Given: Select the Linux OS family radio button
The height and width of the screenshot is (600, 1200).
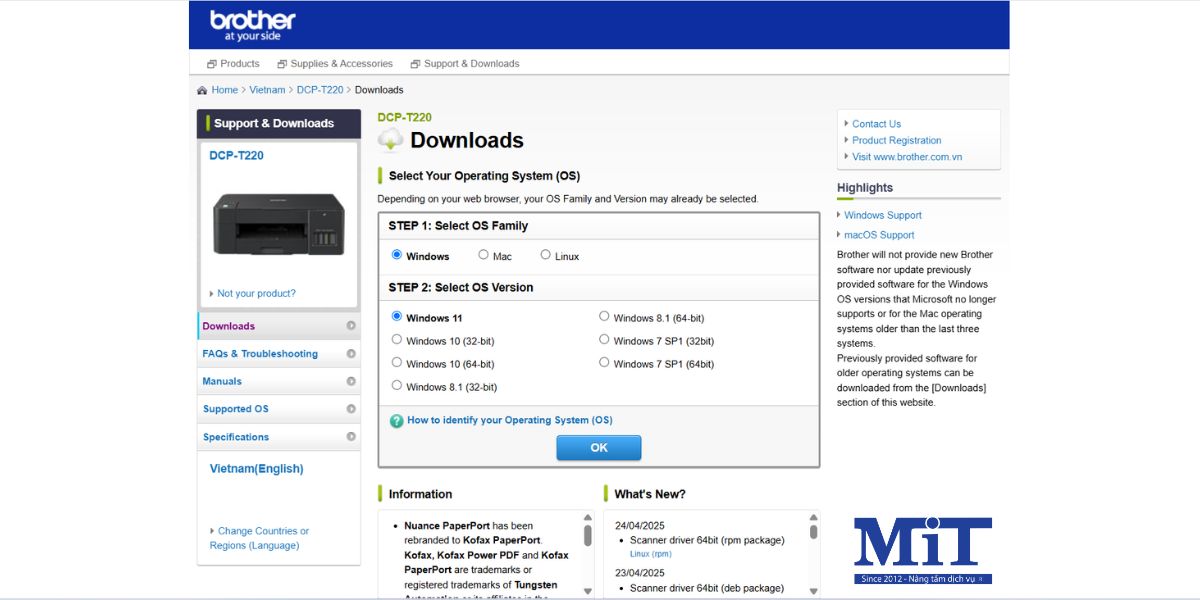Looking at the screenshot, I should pyautogui.click(x=546, y=255).
